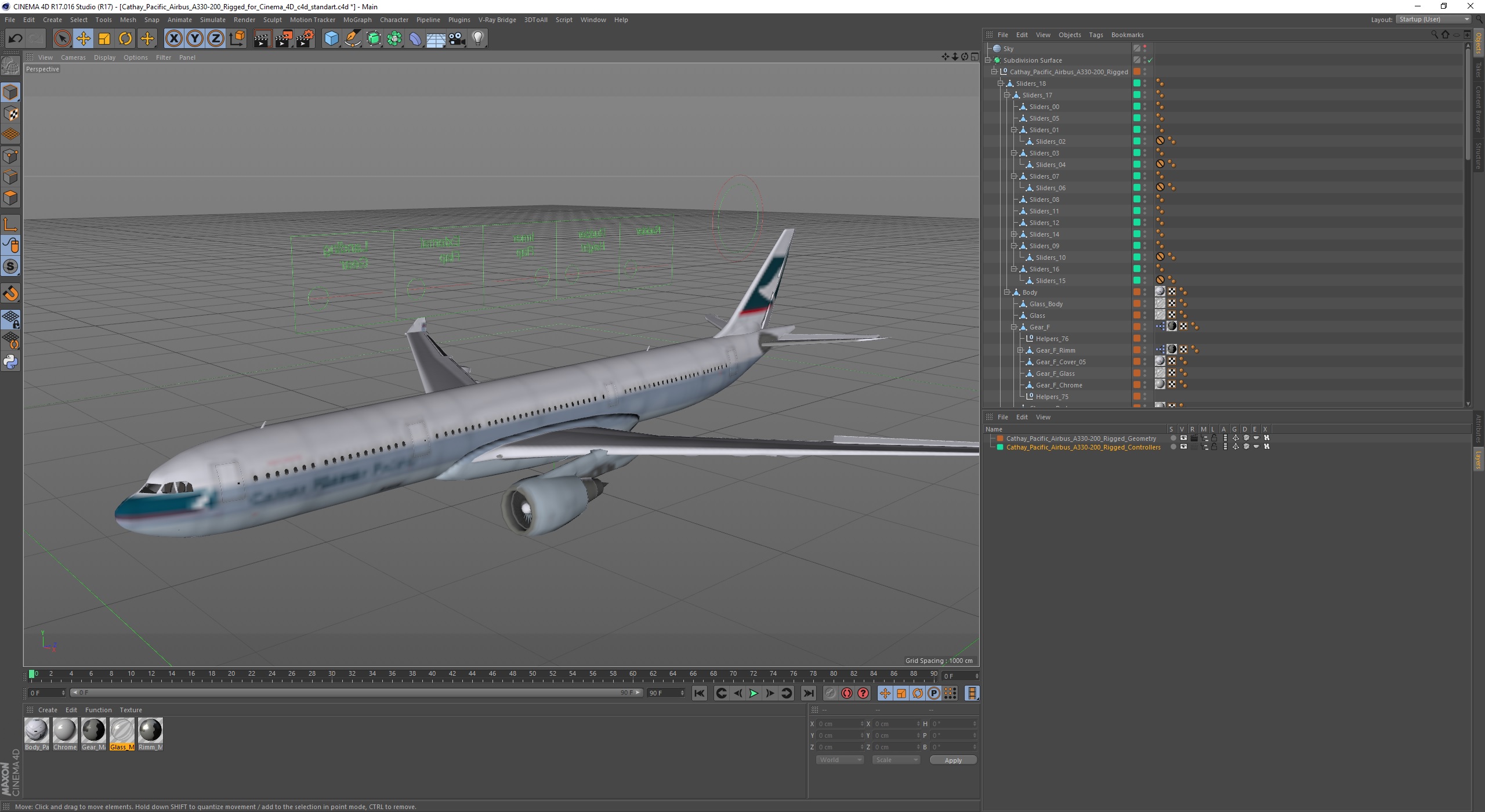This screenshot has height=812, width=1485.
Task: Select Glass_Body object in tree
Action: pos(1046,304)
